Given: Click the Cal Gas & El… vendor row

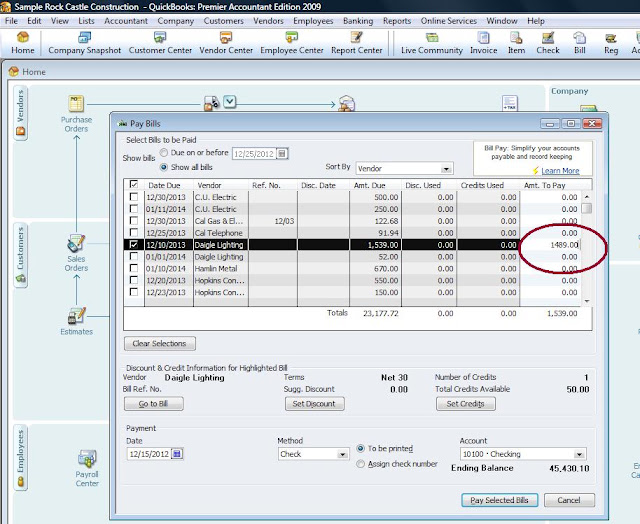Looking at the screenshot, I should pyautogui.click(x=352, y=221).
